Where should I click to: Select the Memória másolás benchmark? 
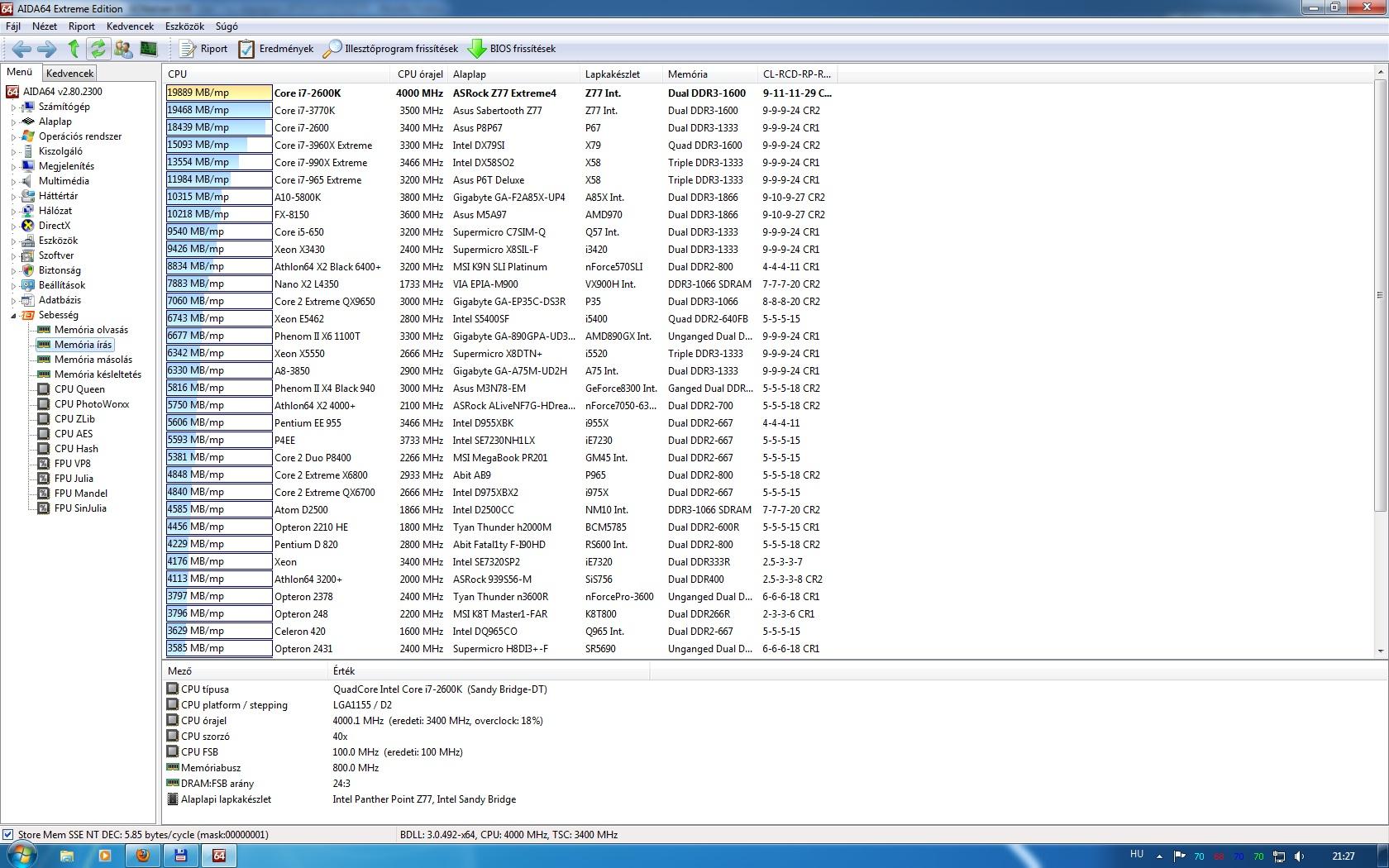pyautogui.click(x=93, y=360)
